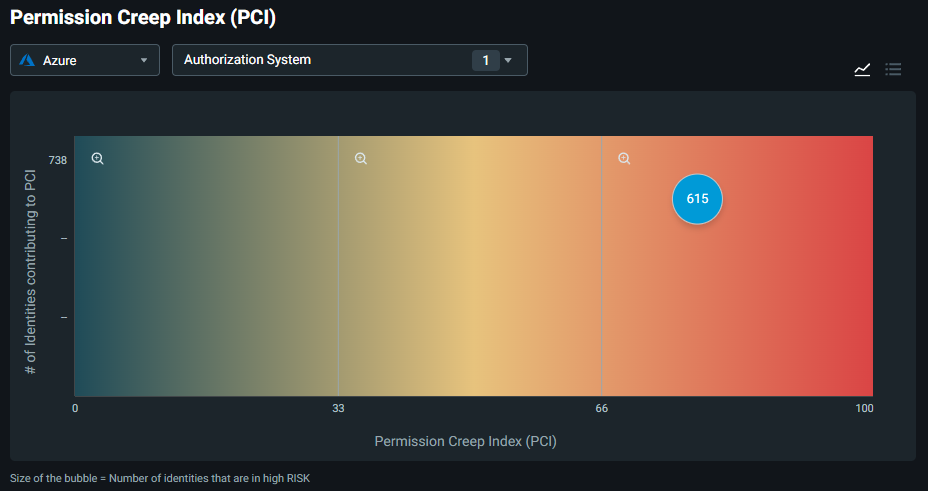Open the Azure cloud provider dropdown arrow
Viewport: 928px width, 491px height.
click(144, 60)
